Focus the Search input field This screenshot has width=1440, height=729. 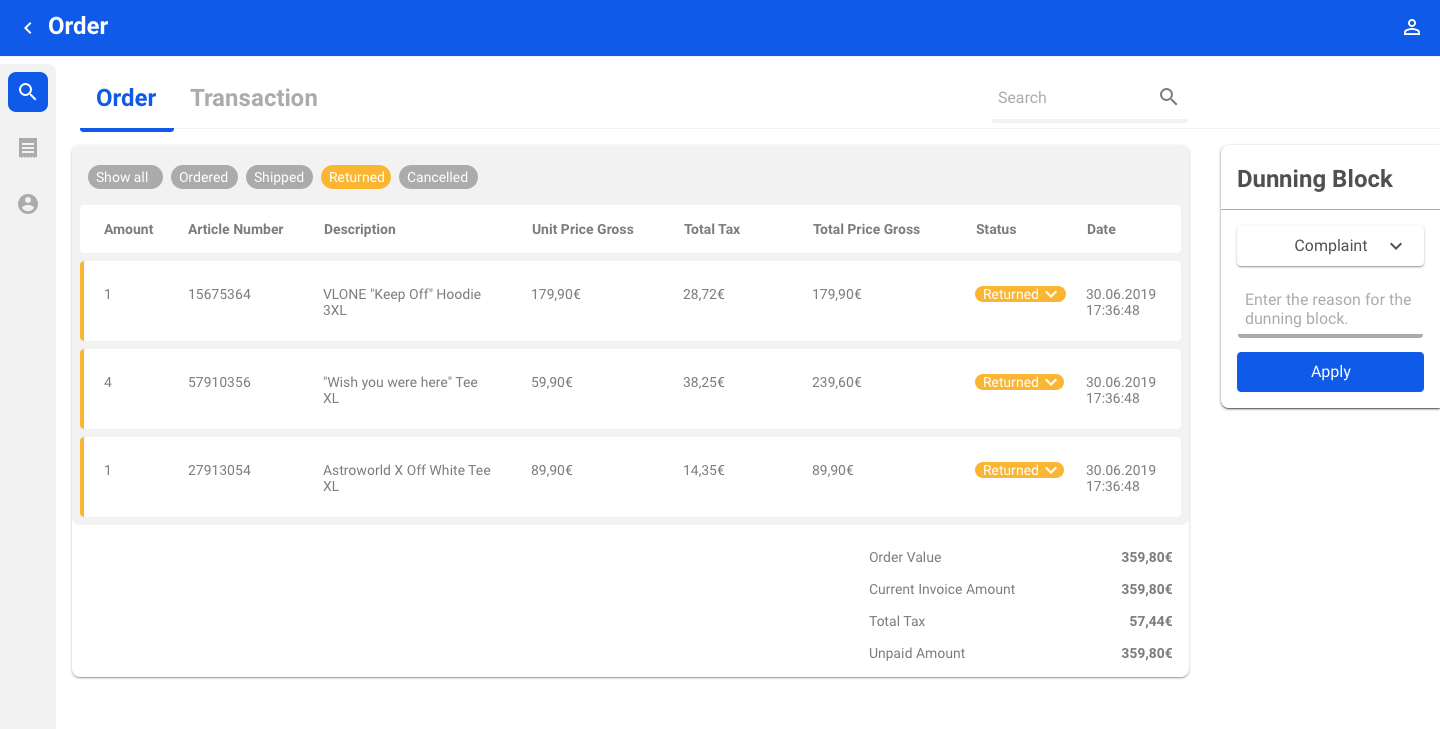click(x=1072, y=98)
